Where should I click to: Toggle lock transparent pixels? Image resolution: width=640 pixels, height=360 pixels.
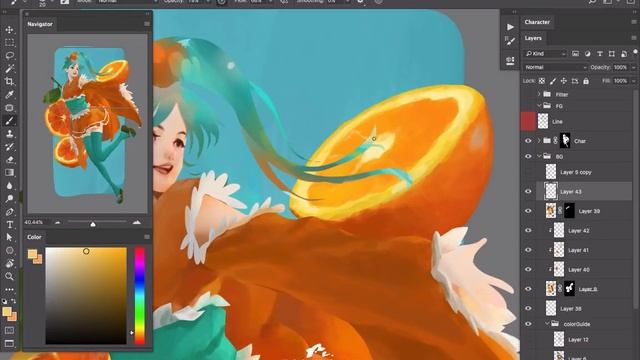click(542, 81)
